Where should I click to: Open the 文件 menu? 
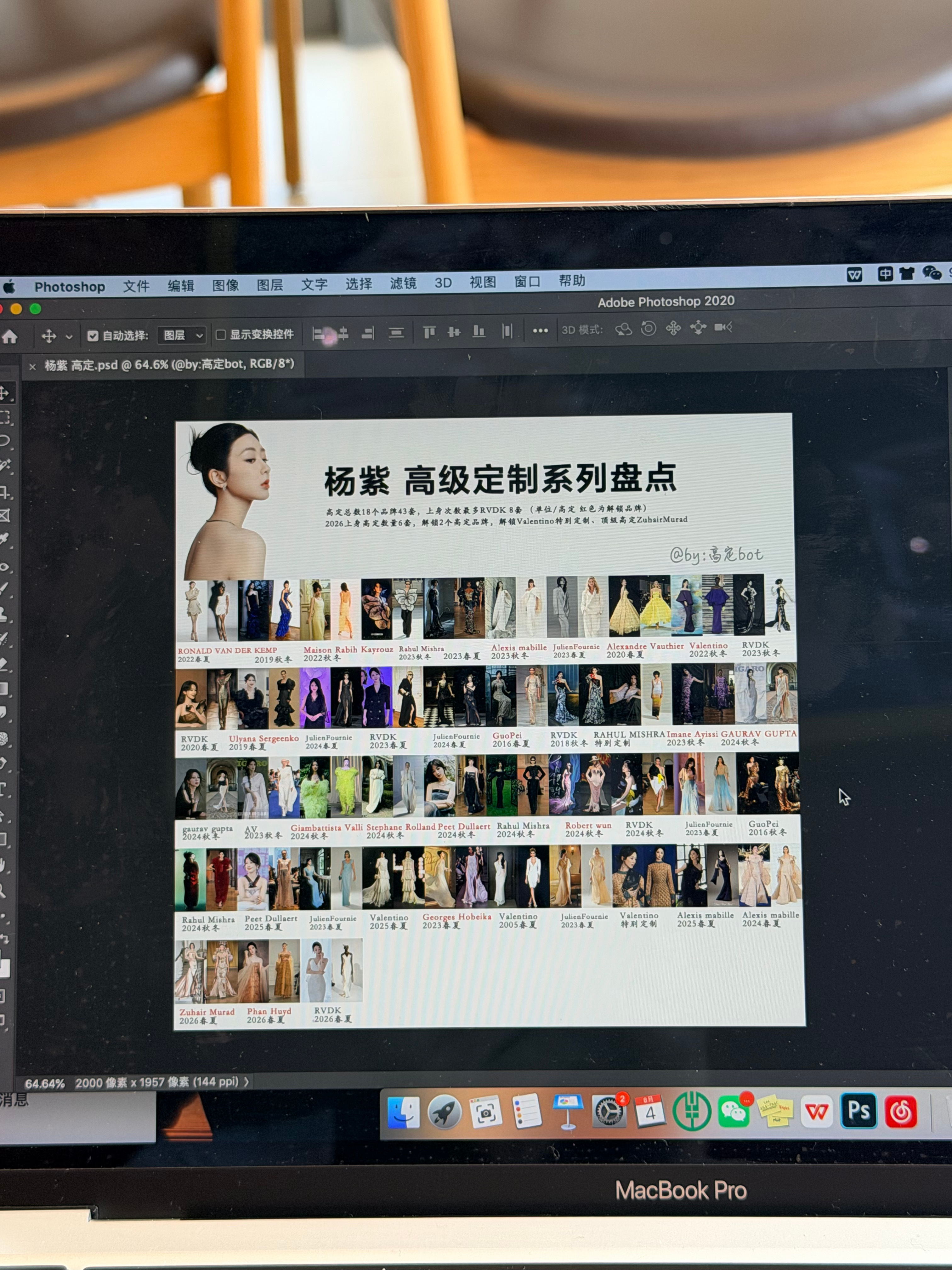[136, 286]
